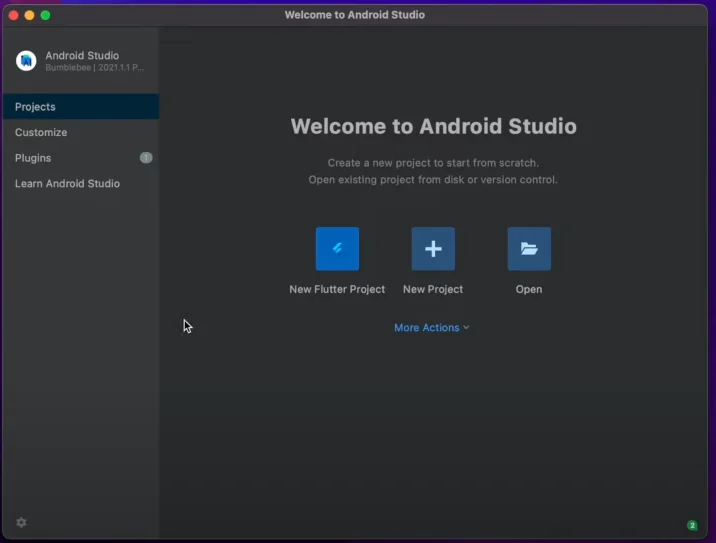Click the chevron beside More Actions
The image size is (716, 543).
pyautogui.click(x=466, y=328)
